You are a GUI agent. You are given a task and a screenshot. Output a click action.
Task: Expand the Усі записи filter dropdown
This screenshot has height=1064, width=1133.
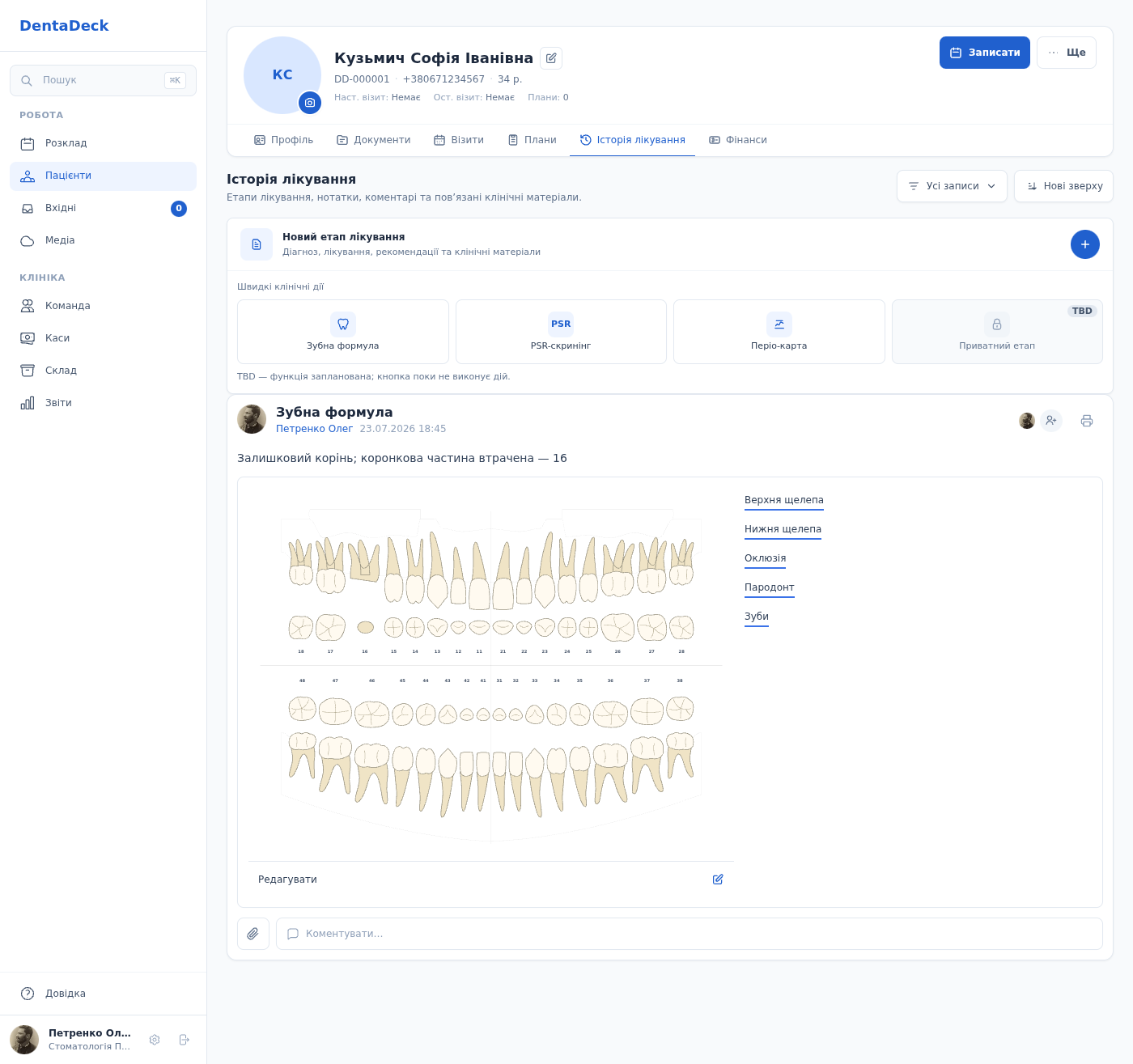(x=952, y=186)
